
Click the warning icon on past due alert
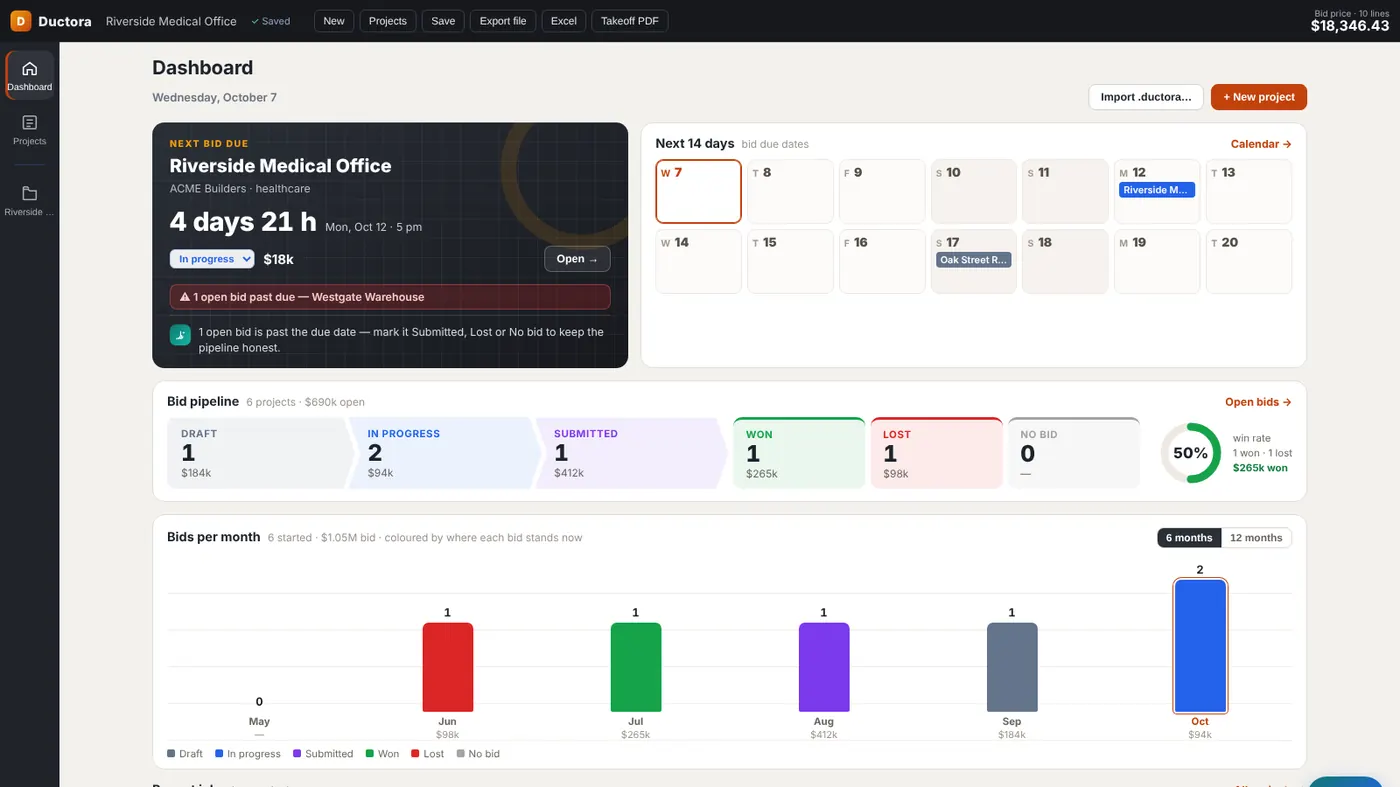point(185,297)
